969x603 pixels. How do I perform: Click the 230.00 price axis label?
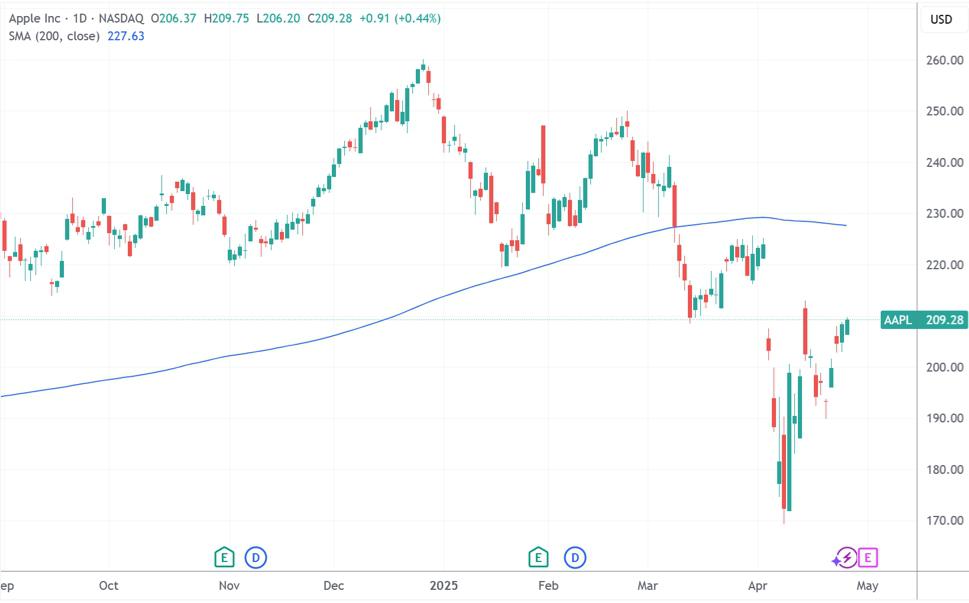click(x=945, y=214)
